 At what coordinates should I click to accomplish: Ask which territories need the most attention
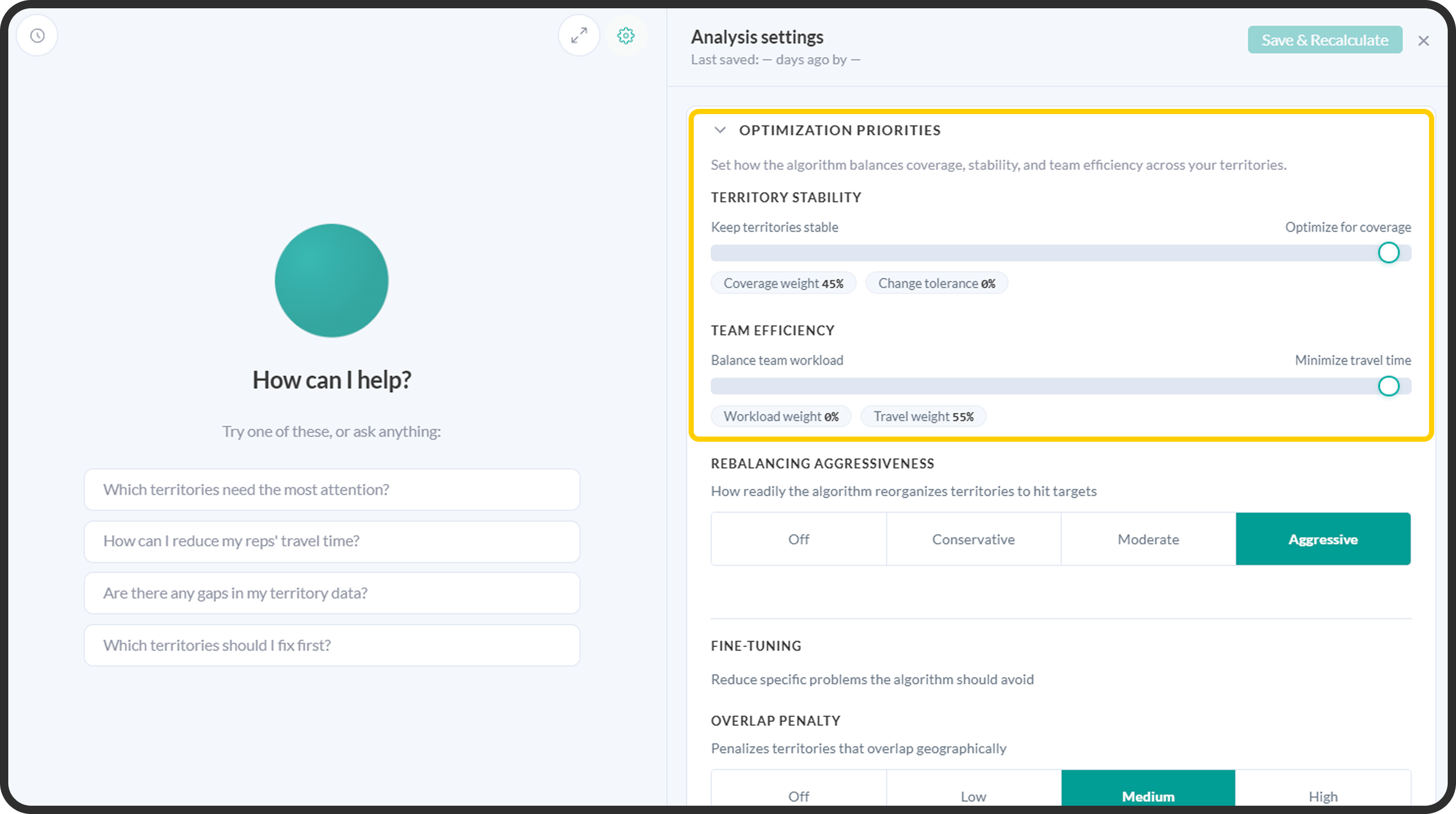[332, 489]
